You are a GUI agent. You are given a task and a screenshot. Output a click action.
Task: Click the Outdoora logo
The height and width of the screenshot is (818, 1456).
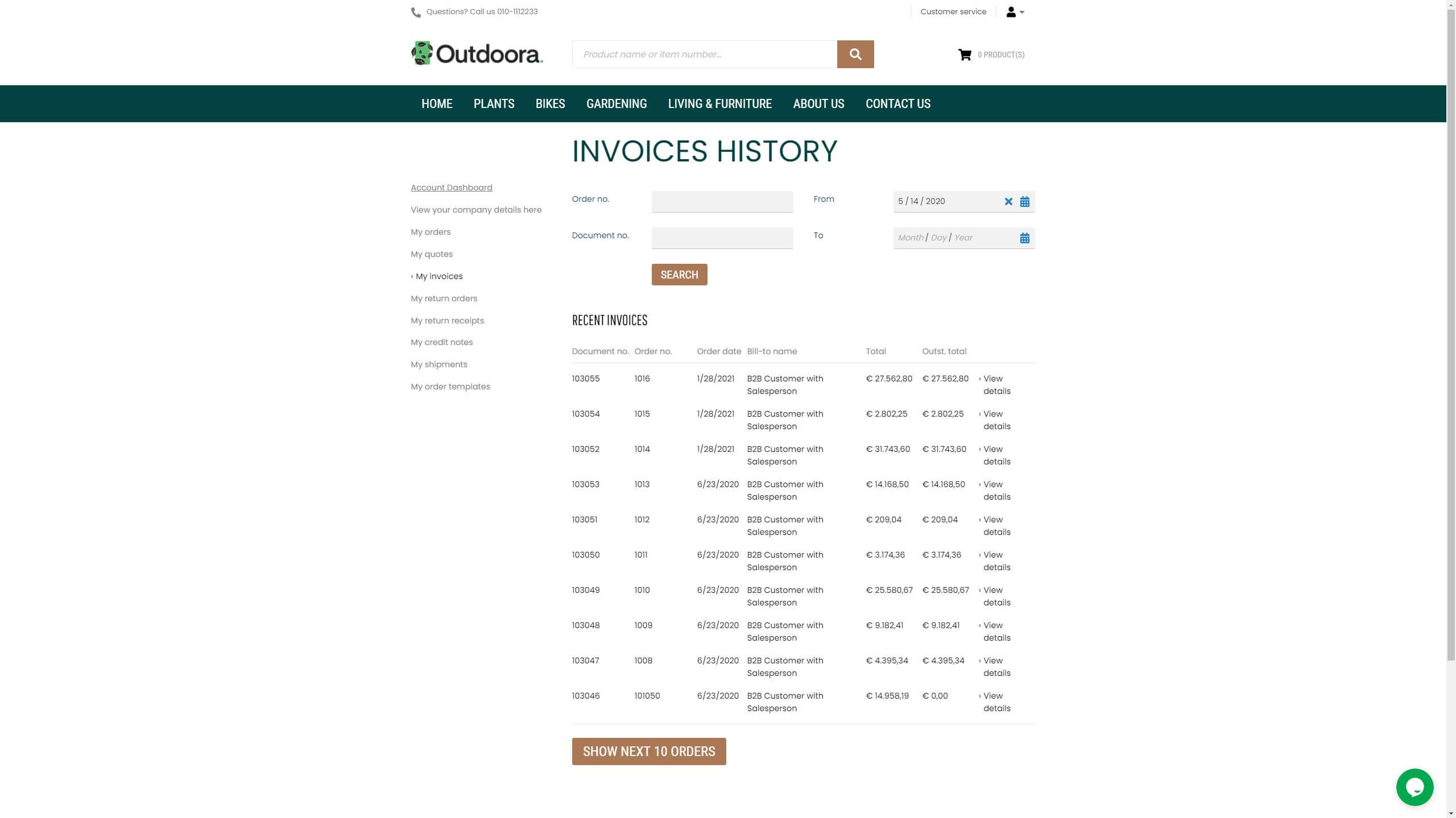coord(477,53)
